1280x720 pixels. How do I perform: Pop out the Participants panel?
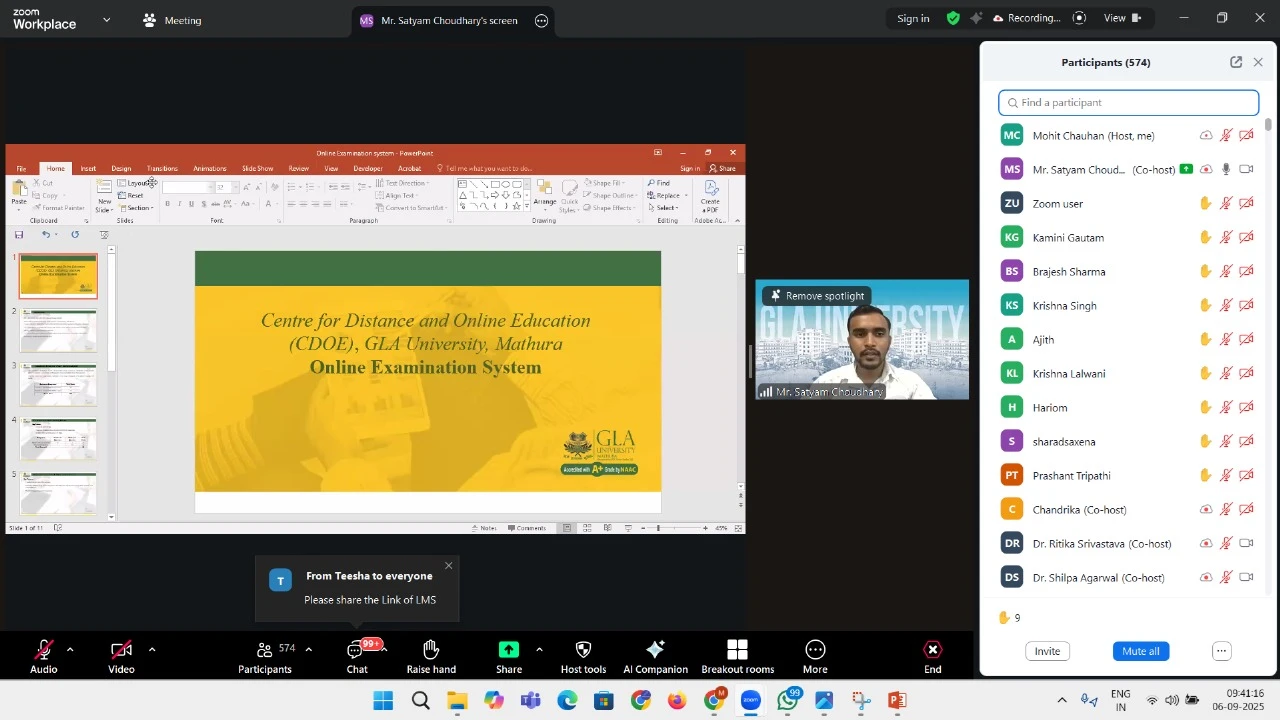1236,62
